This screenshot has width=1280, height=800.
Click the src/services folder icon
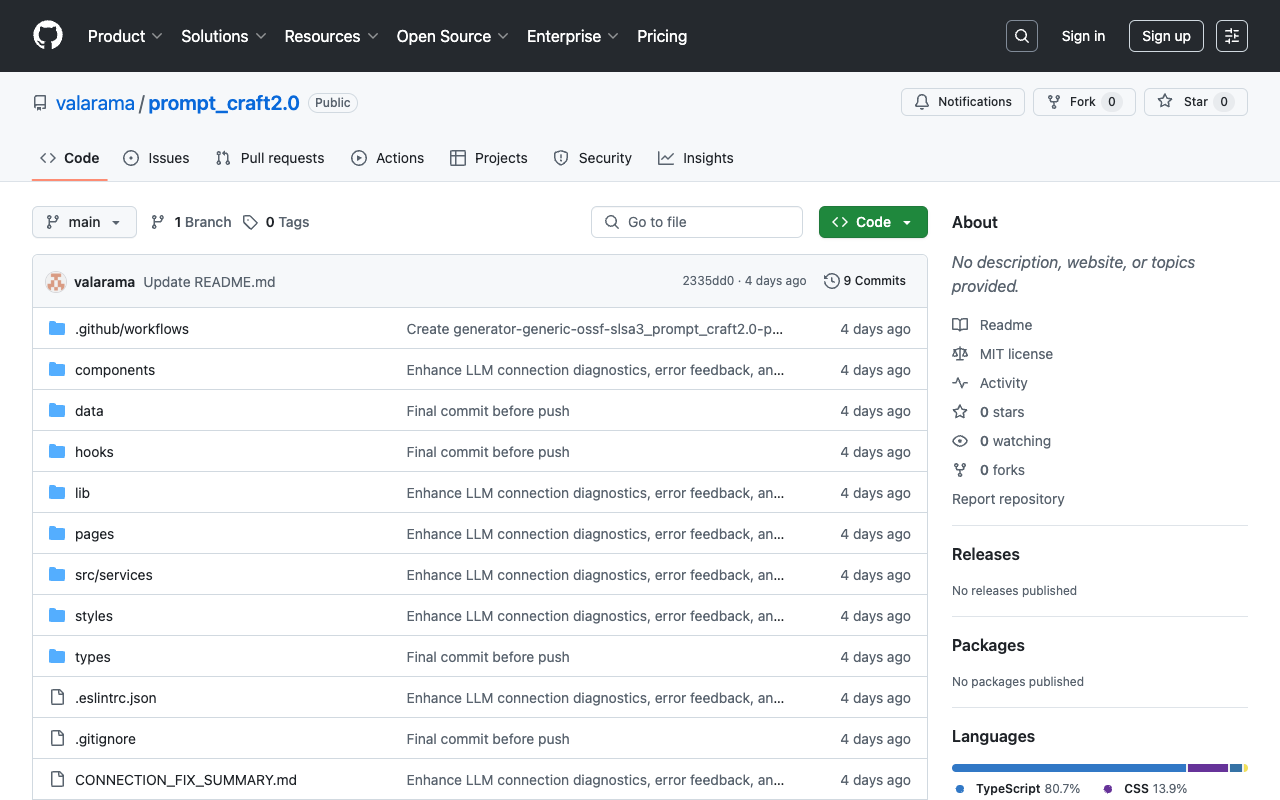click(x=57, y=575)
